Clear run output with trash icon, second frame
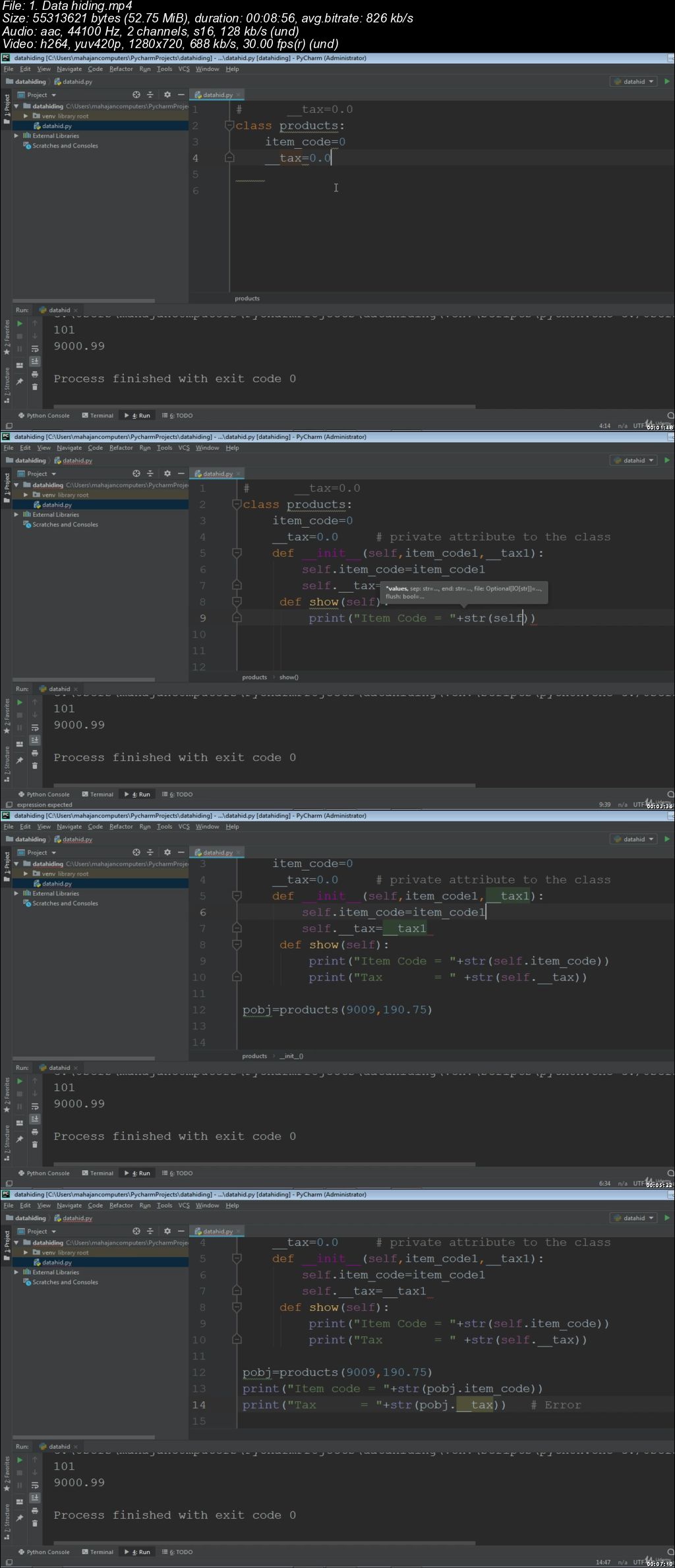 (35, 766)
